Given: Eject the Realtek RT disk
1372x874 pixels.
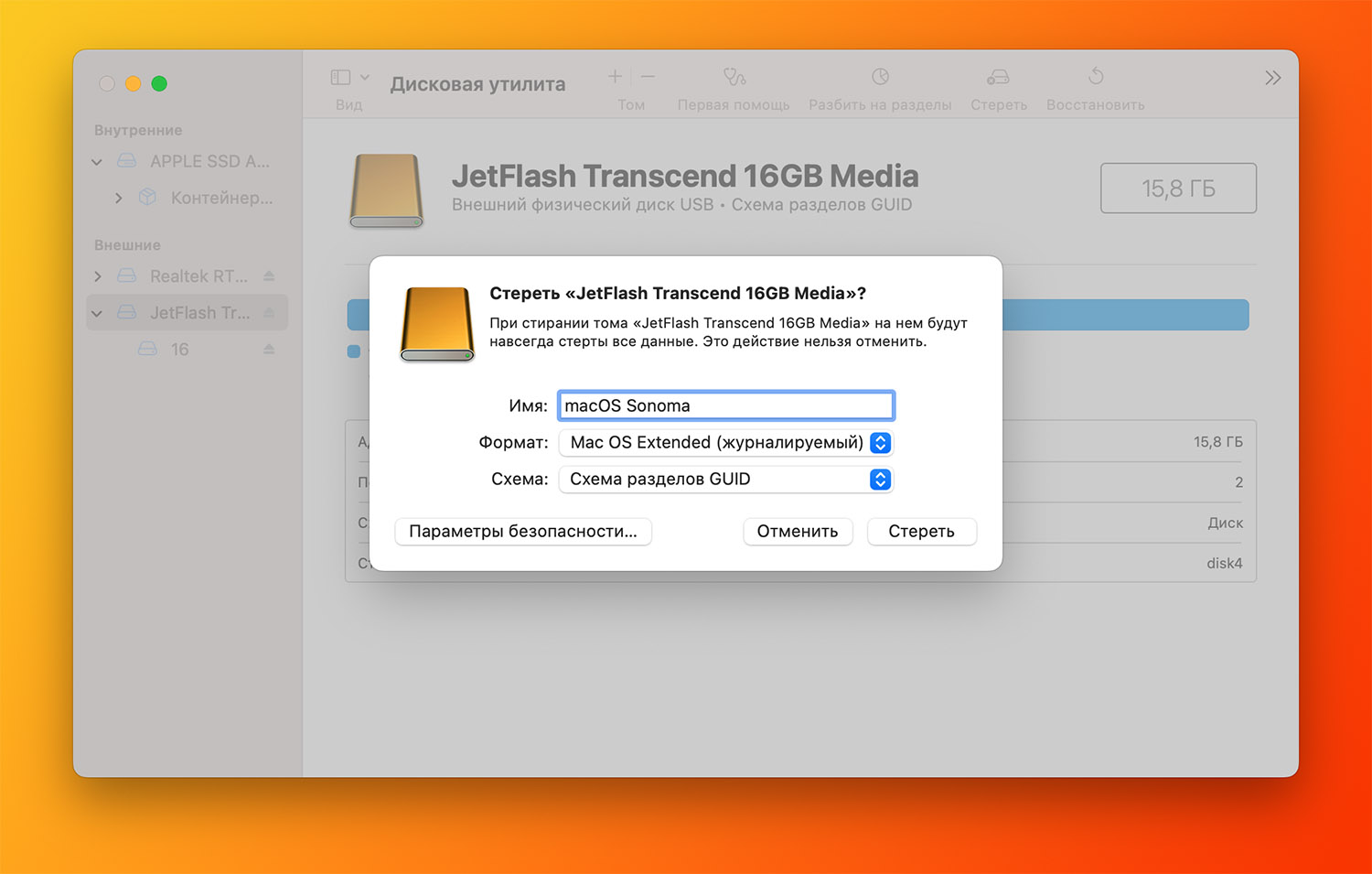Looking at the screenshot, I should tap(269, 275).
